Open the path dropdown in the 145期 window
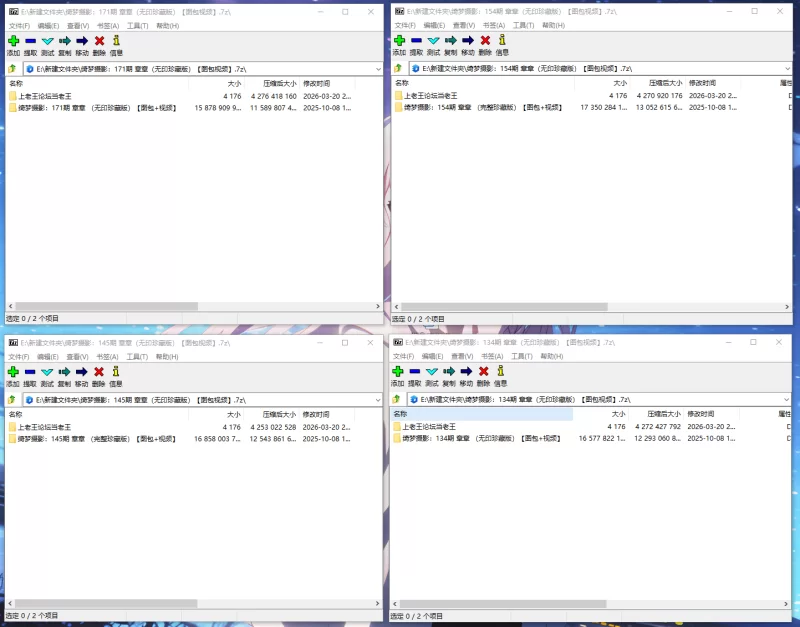 [377, 399]
